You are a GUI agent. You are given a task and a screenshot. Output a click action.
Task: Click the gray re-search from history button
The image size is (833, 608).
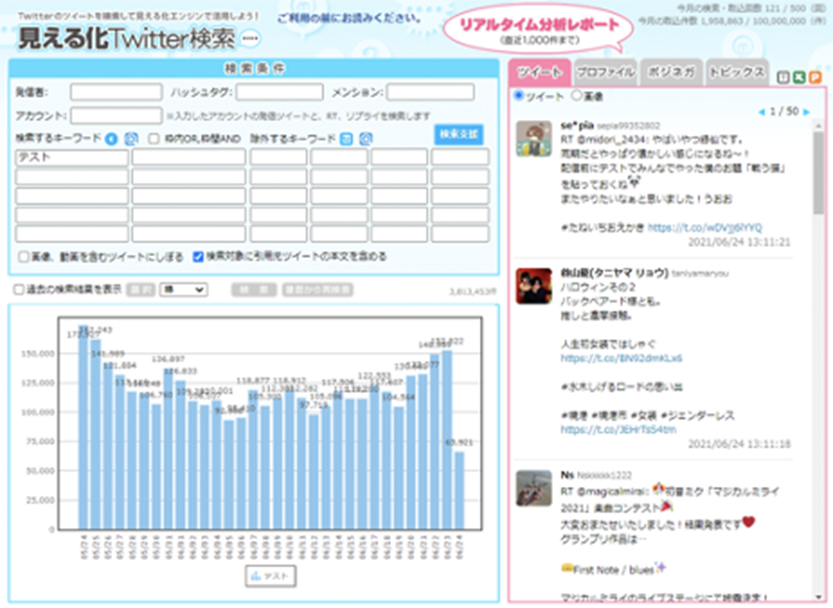[x=318, y=290]
